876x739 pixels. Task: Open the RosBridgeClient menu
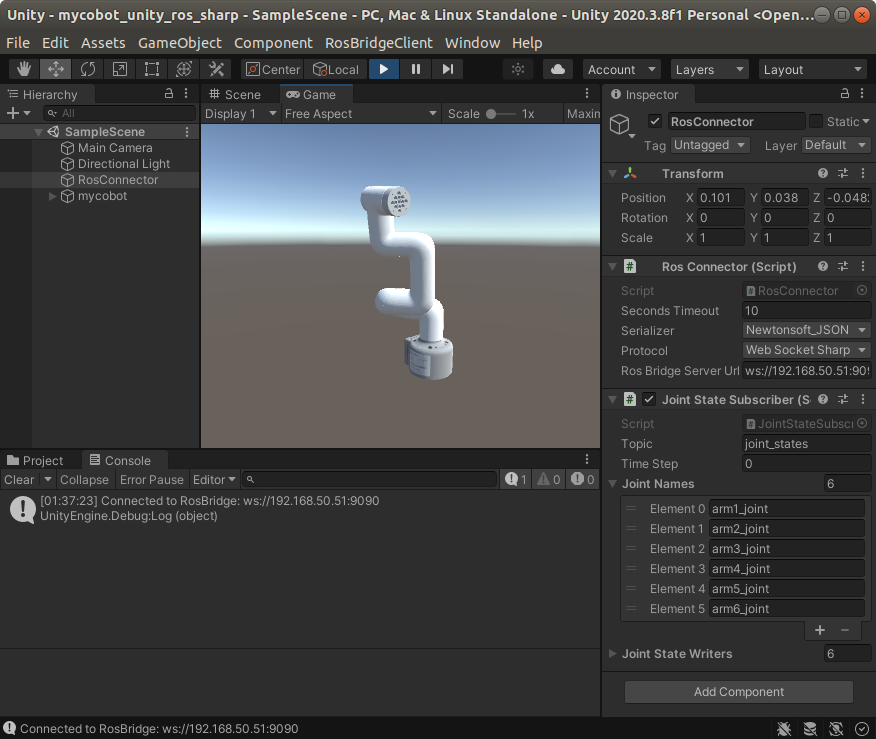378,43
